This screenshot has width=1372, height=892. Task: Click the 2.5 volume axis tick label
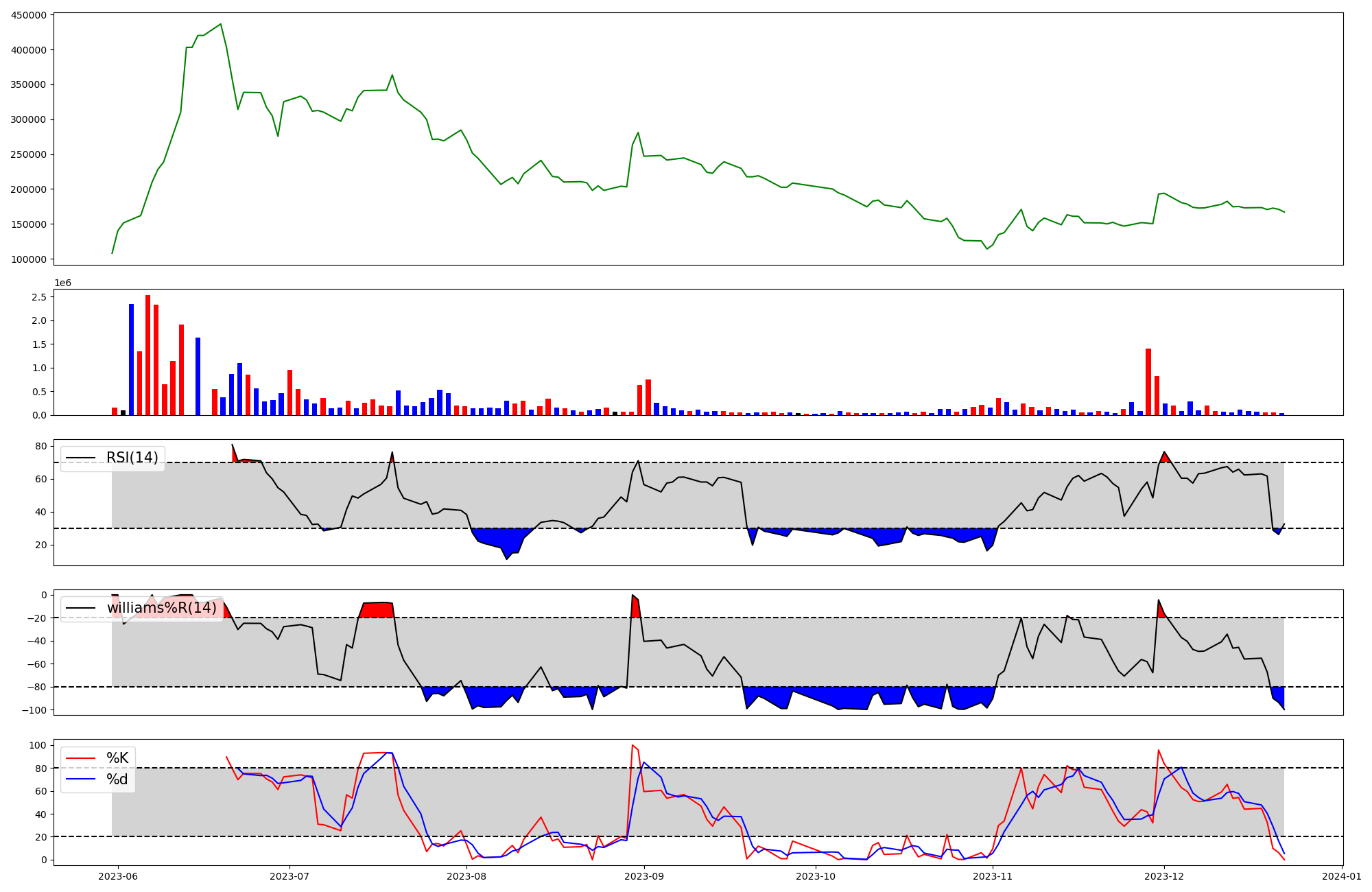(x=39, y=297)
